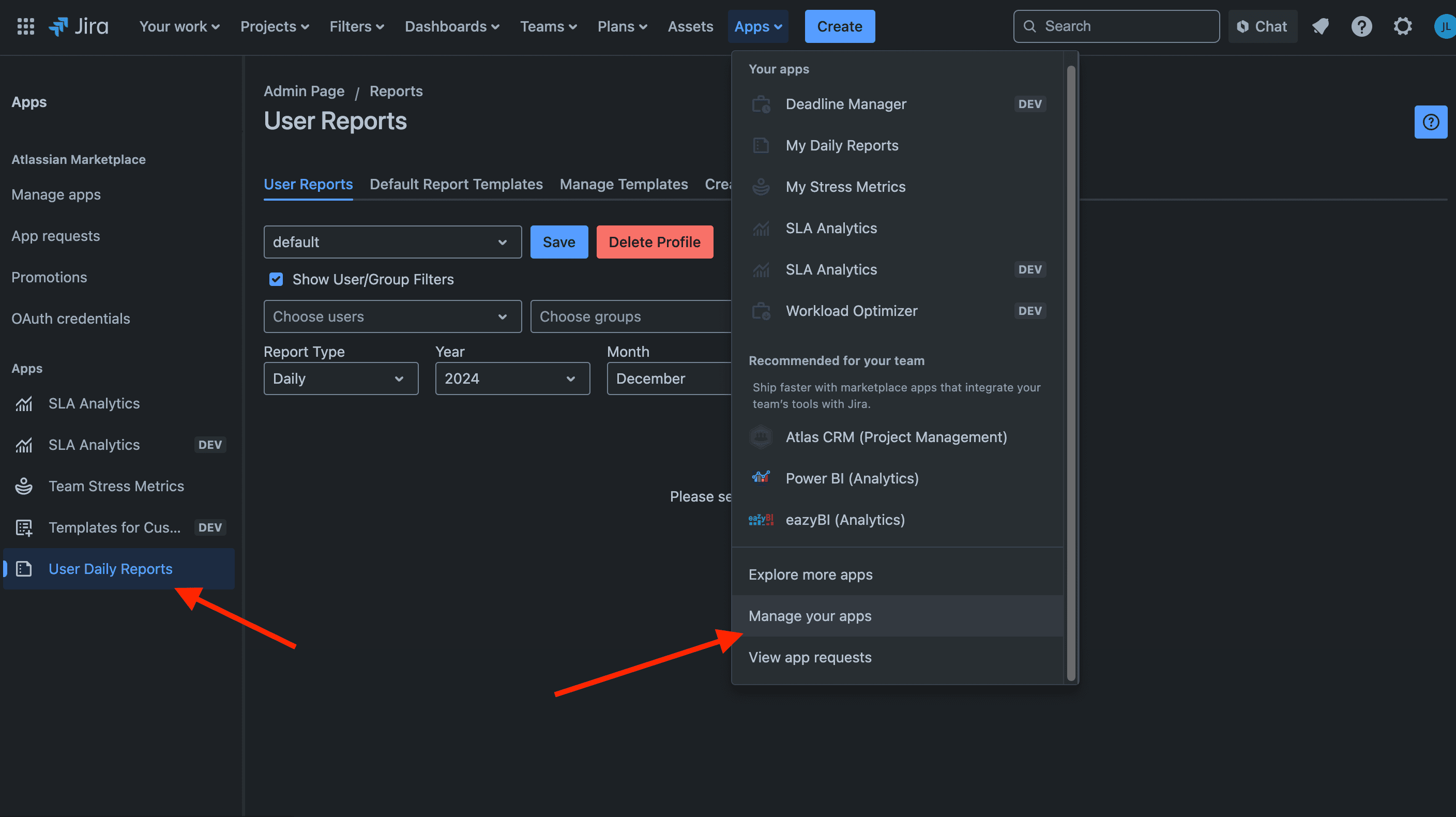The height and width of the screenshot is (817, 1456).
Task: Open Workload Optimizer from Apps menu
Action: [x=897, y=311]
